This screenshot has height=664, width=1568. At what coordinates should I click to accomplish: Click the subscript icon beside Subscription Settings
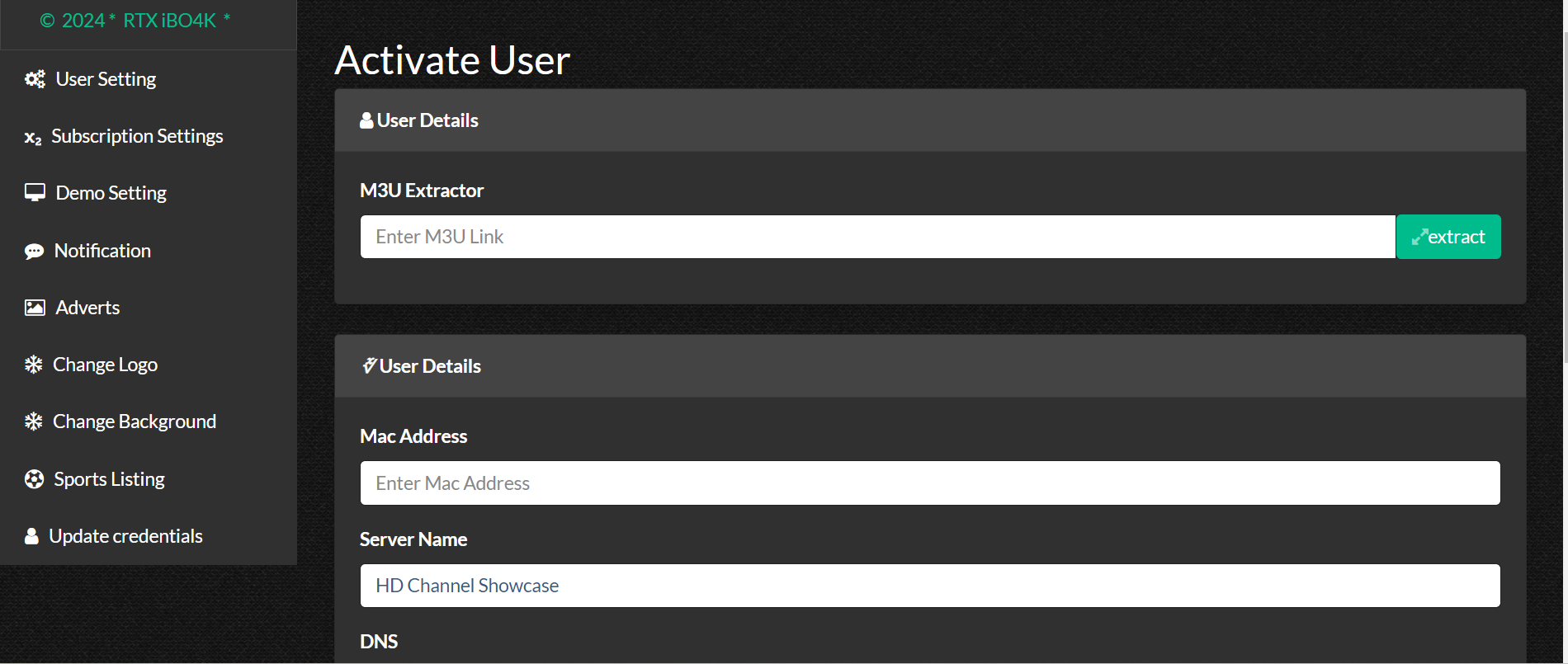[x=33, y=138]
